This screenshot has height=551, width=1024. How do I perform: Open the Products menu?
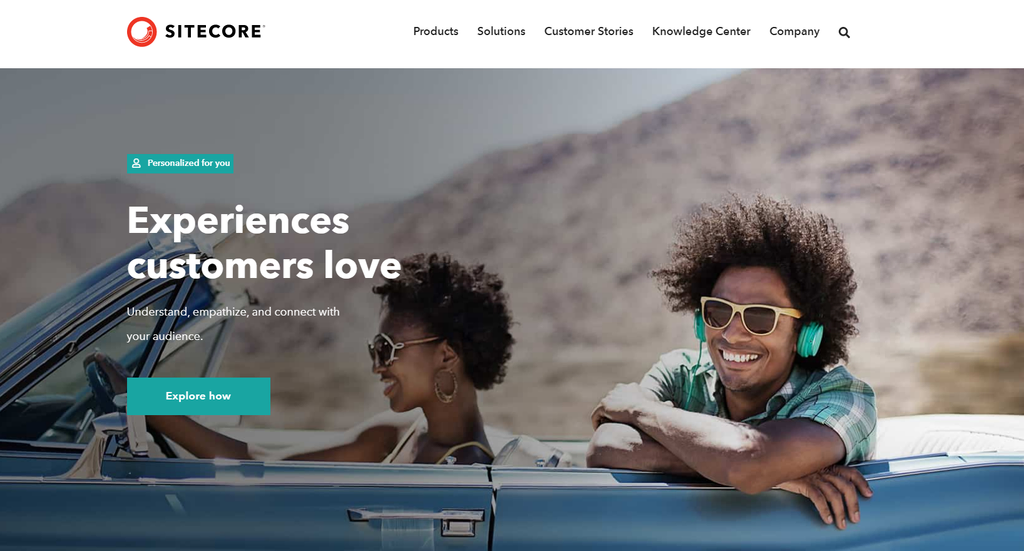(436, 31)
